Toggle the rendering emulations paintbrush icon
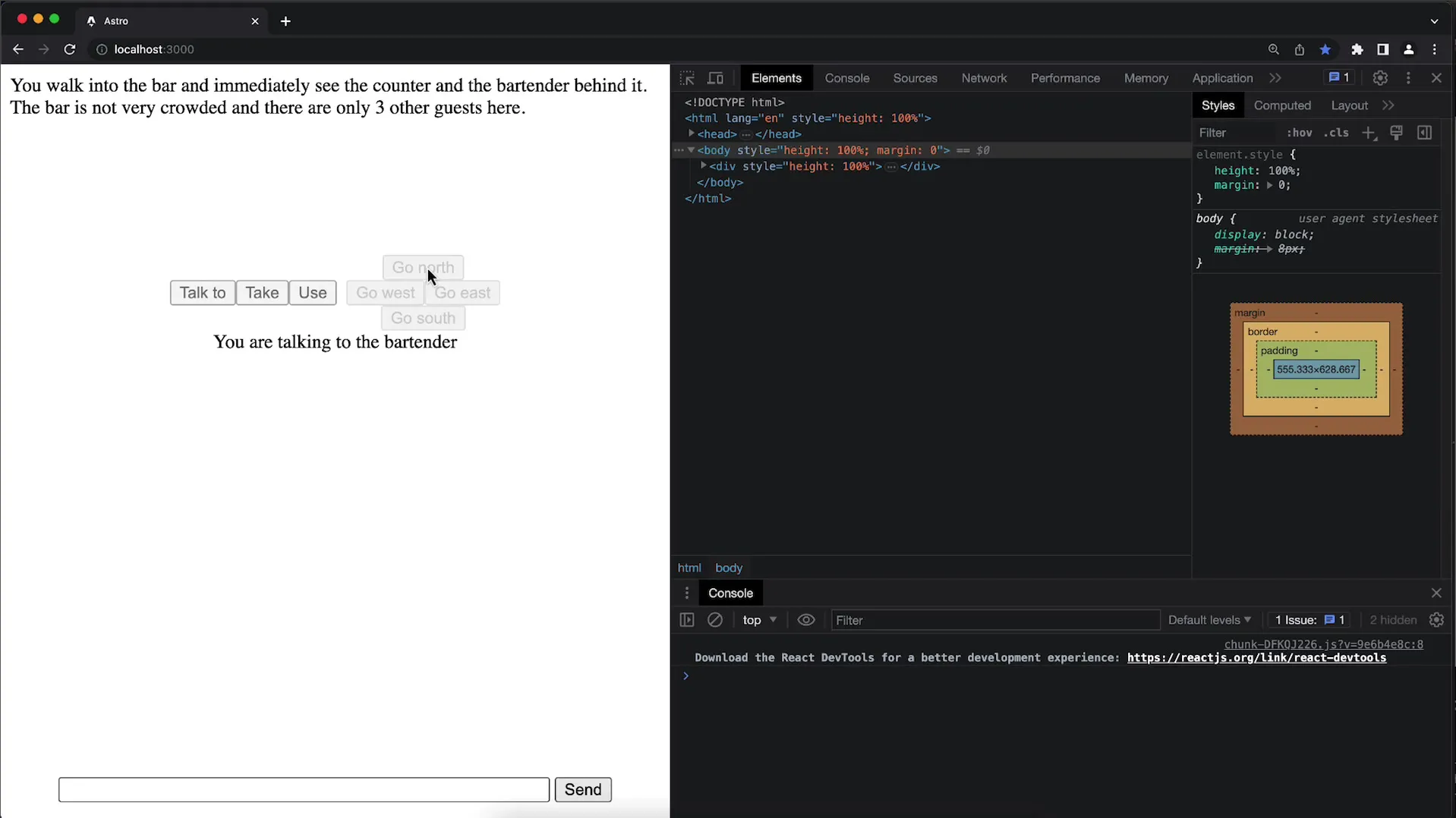The width and height of the screenshot is (1456, 818). 1396,133
